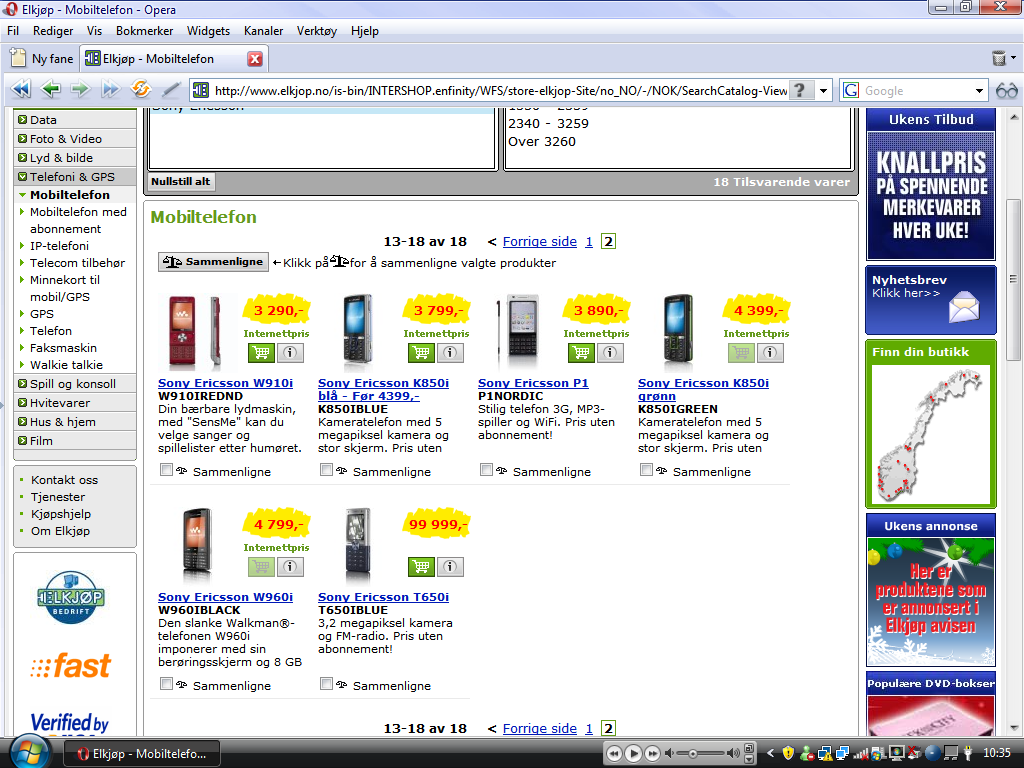Open the Windows Start orb
The width and height of the screenshot is (1024, 768).
[x=28, y=752]
